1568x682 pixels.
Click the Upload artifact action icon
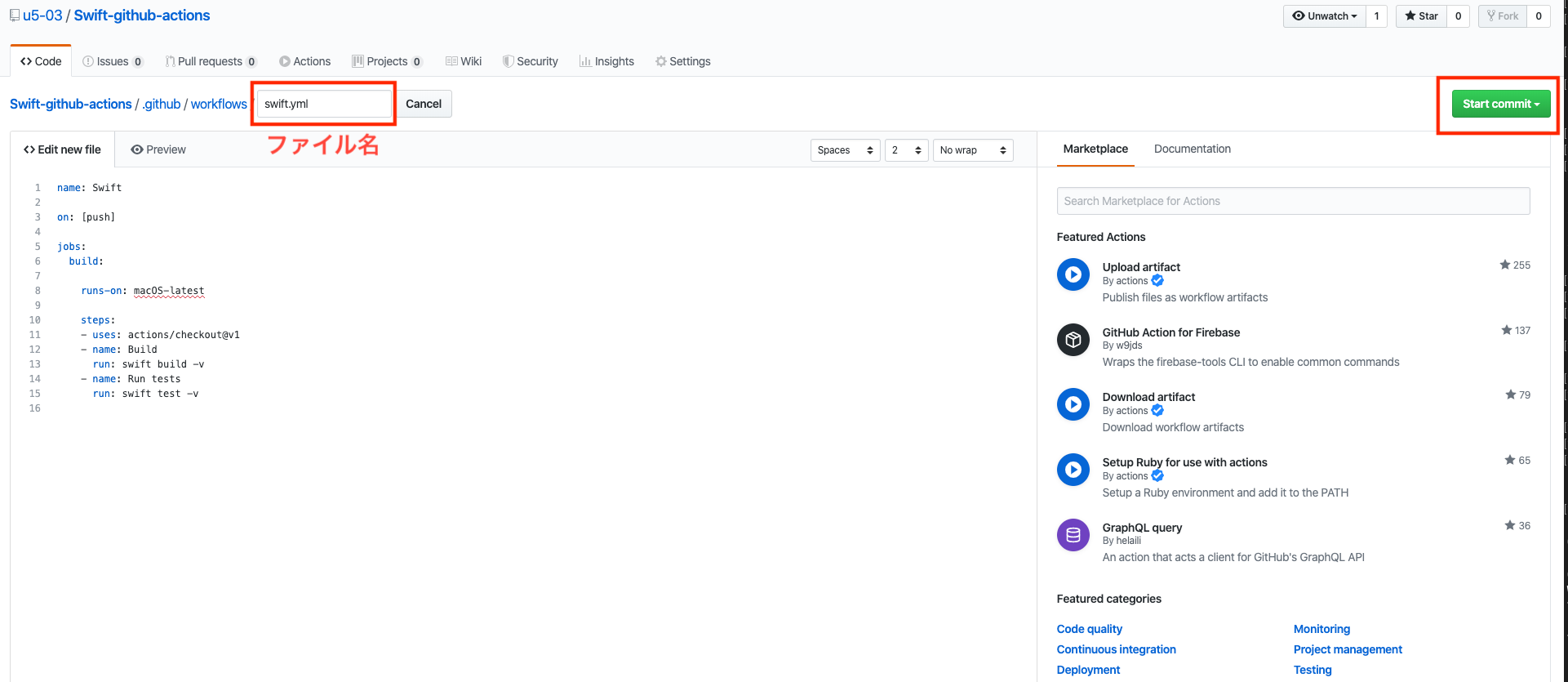point(1073,274)
